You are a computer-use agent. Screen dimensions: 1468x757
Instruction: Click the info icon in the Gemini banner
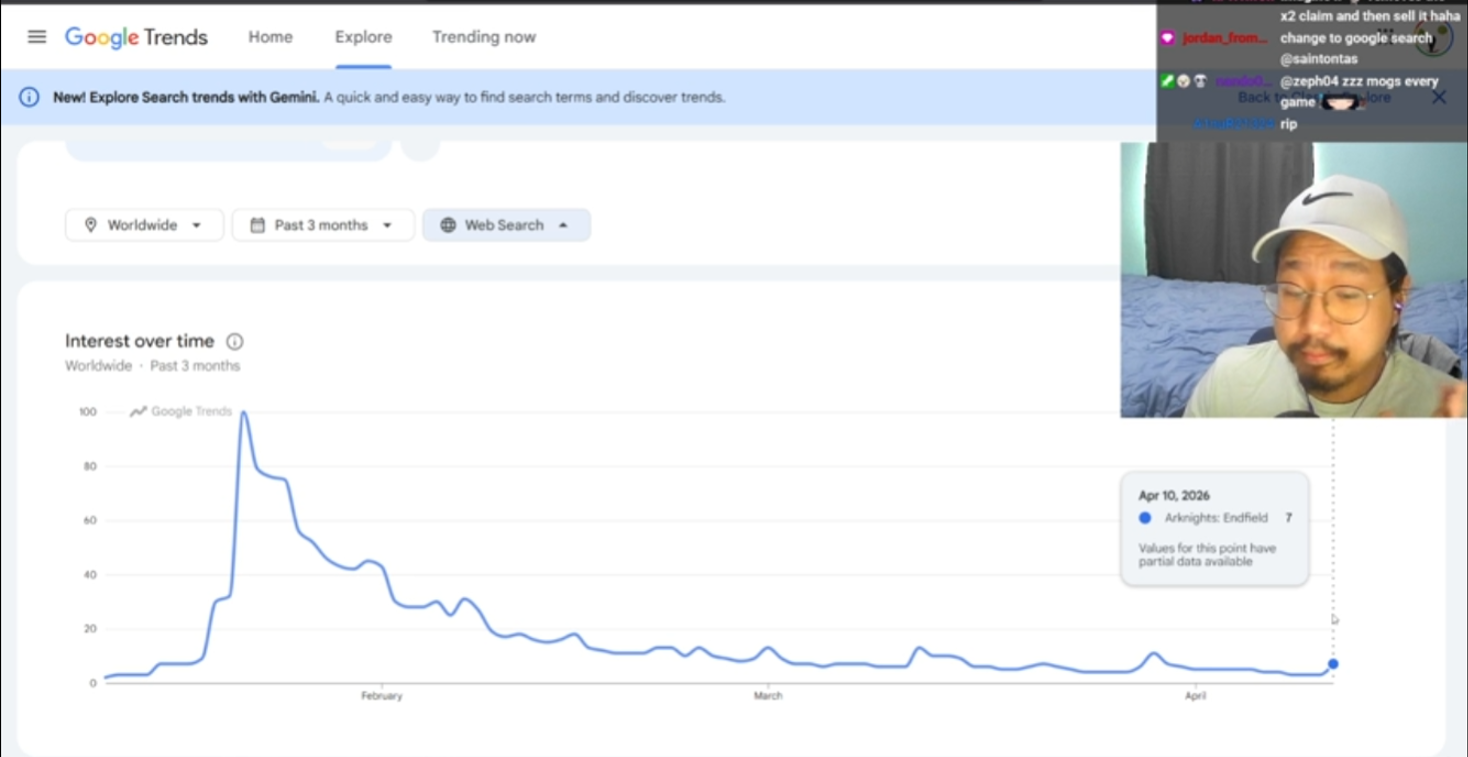(x=30, y=97)
